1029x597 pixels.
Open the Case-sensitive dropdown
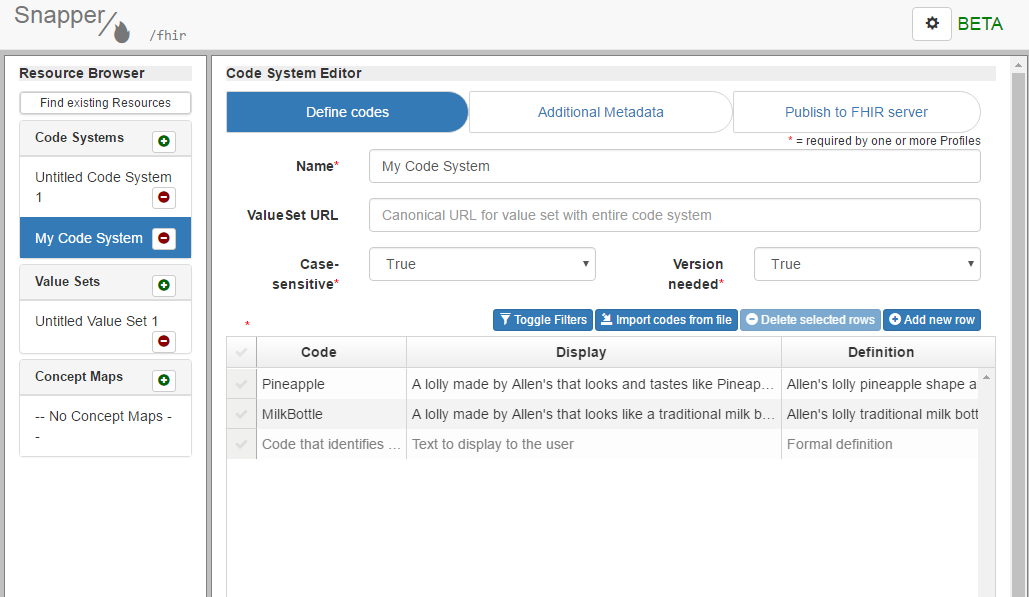pyautogui.click(x=482, y=264)
